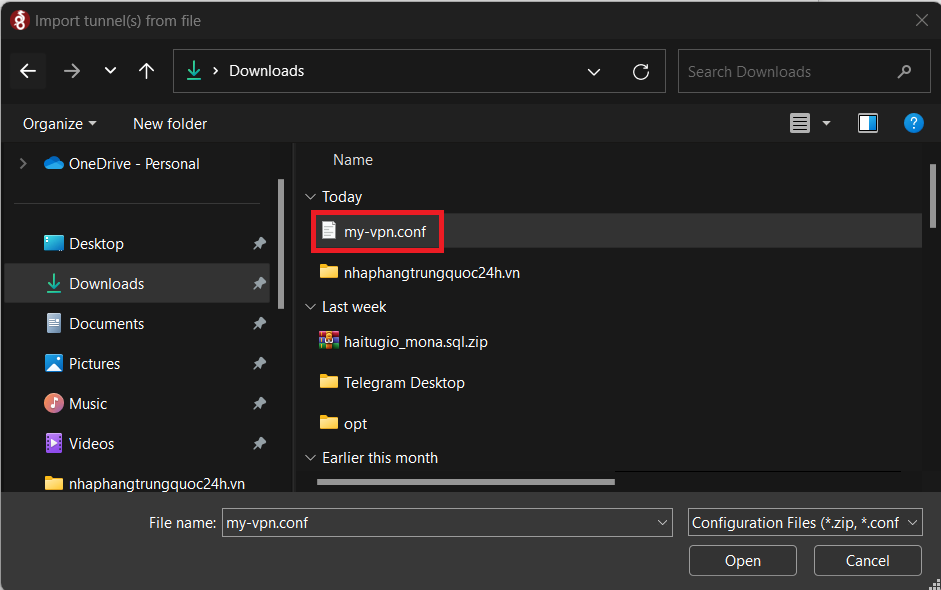Toggle the preview pane
This screenshot has width=941, height=590.
(868, 123)
